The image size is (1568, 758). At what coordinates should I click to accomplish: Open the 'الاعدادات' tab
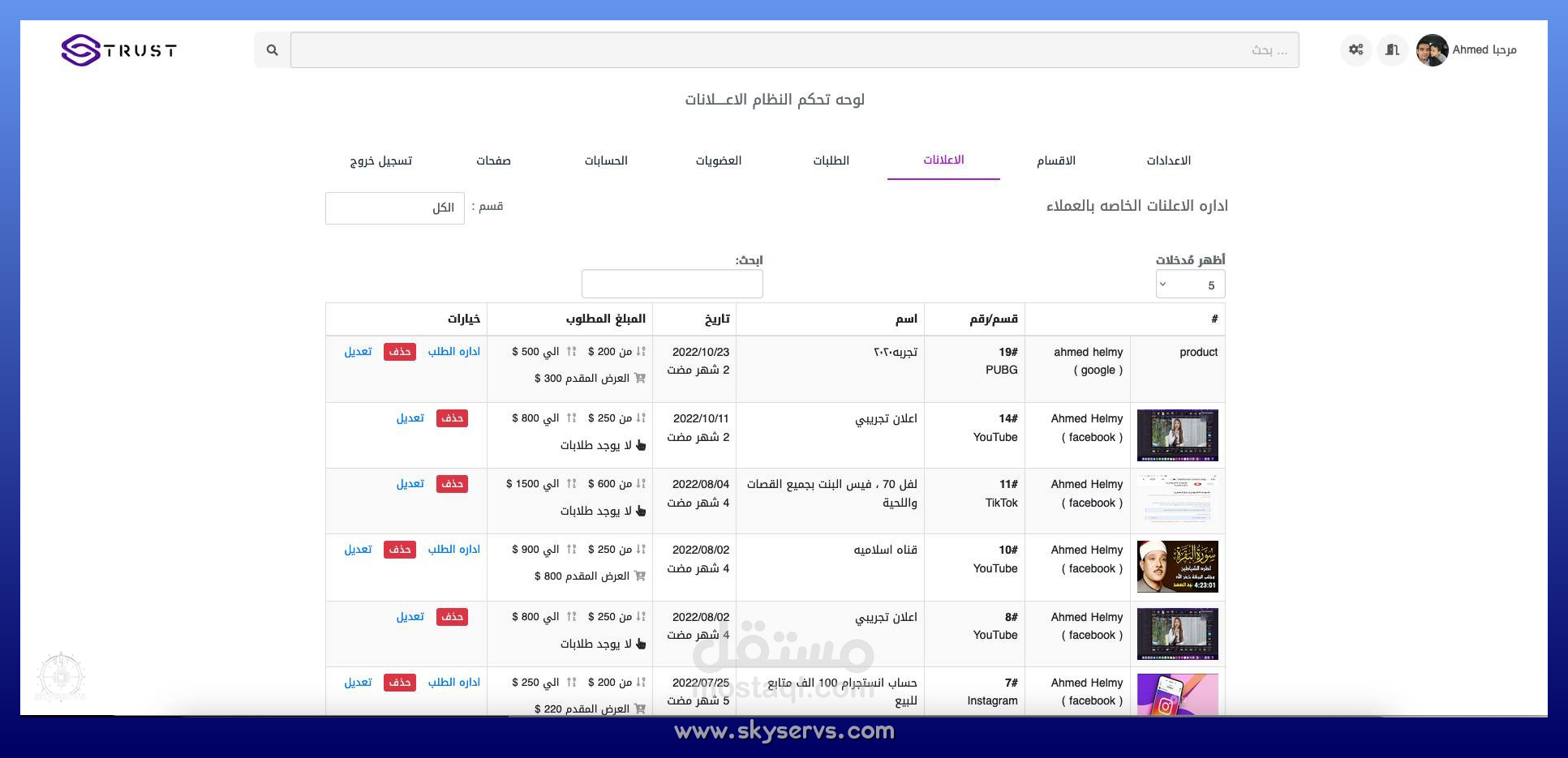1168,161
